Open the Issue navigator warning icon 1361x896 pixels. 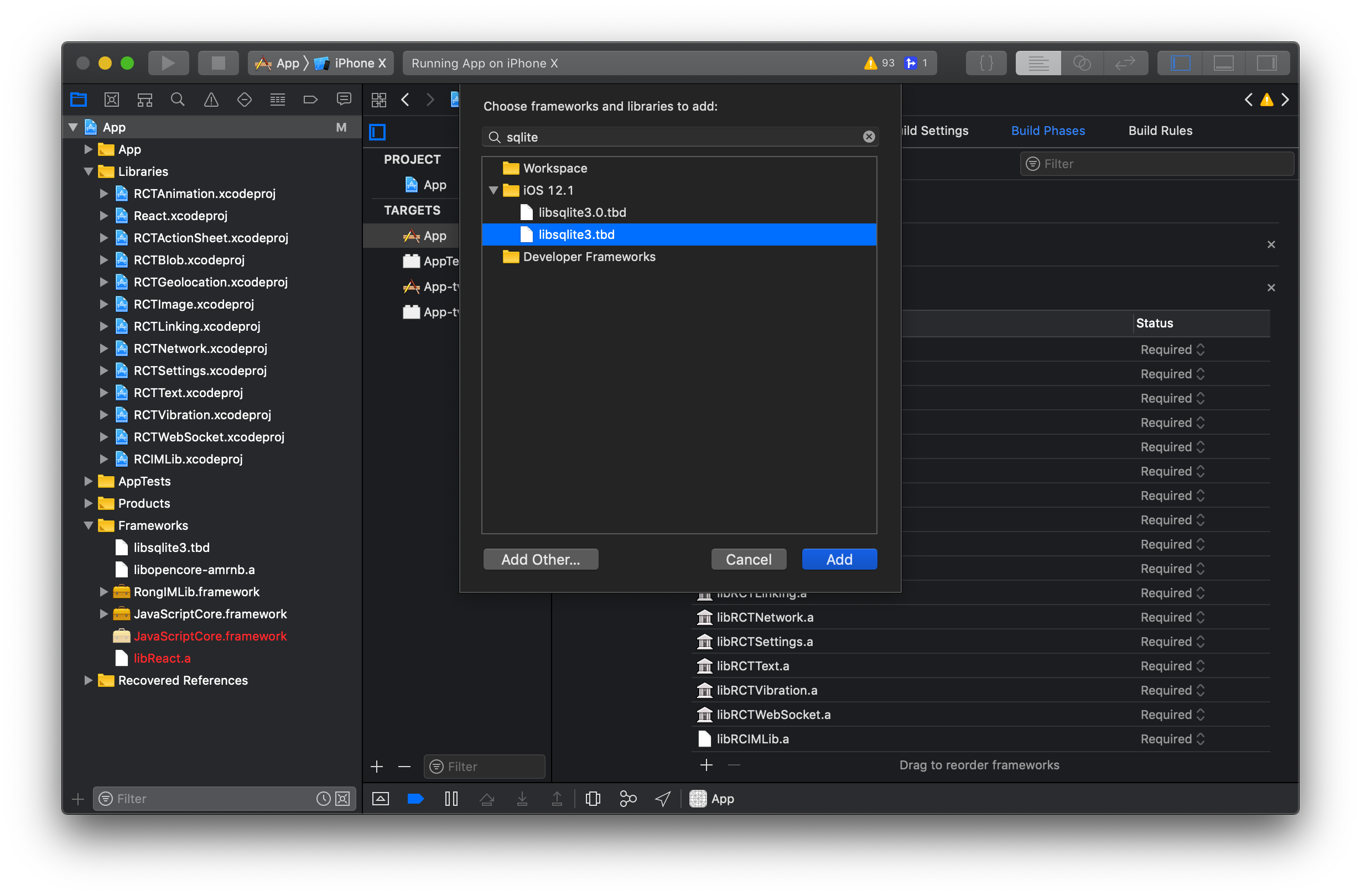tap(211, 100)
